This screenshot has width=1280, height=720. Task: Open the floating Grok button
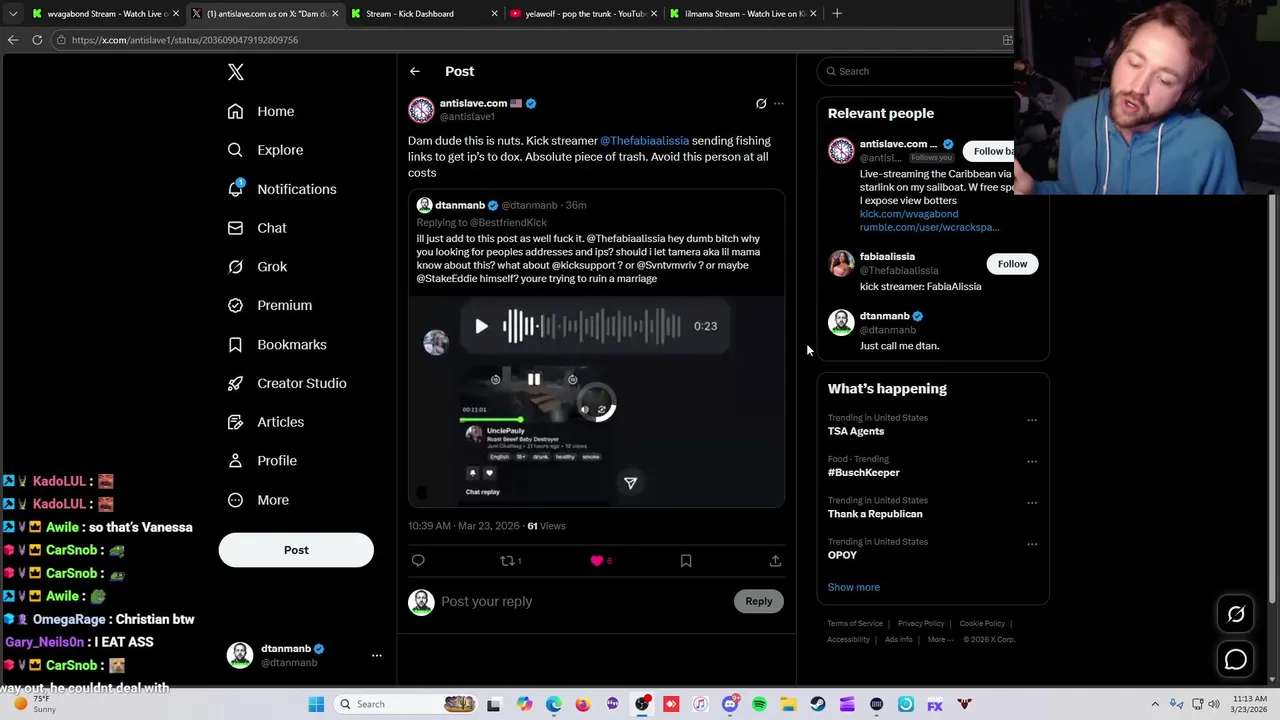(1236, 615)
